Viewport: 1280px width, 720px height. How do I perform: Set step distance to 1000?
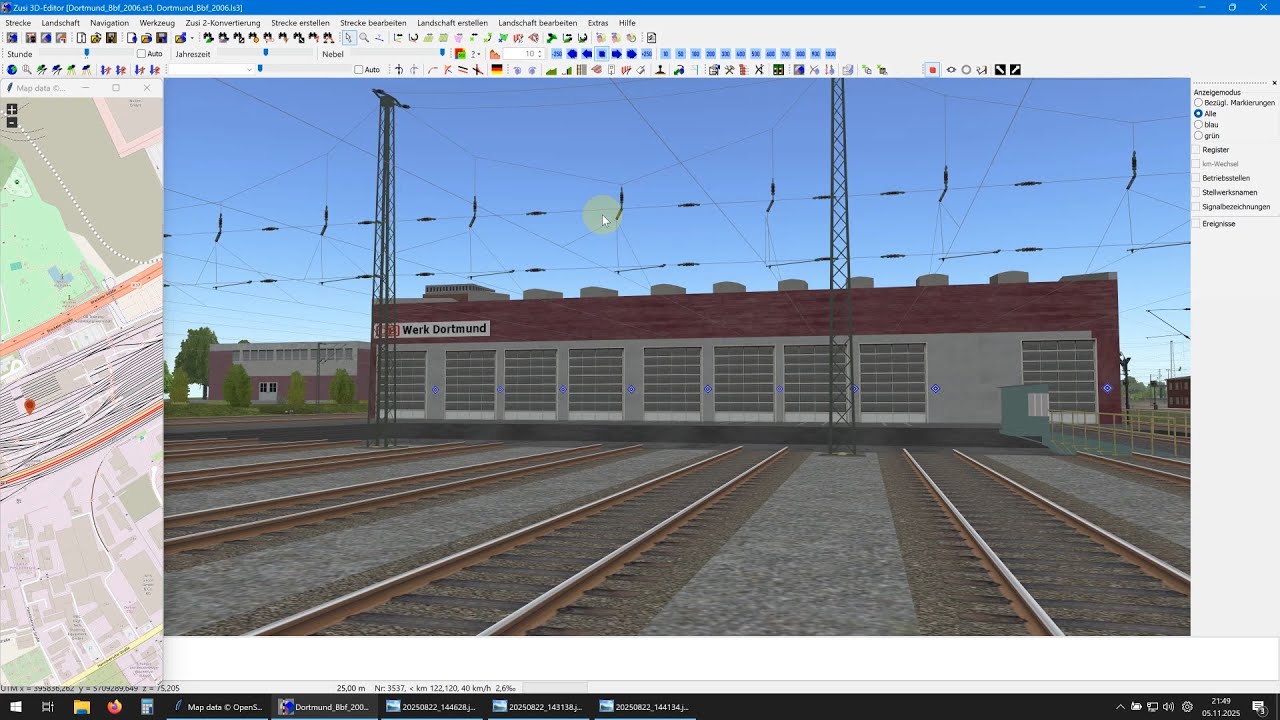(x=831, y=54)
